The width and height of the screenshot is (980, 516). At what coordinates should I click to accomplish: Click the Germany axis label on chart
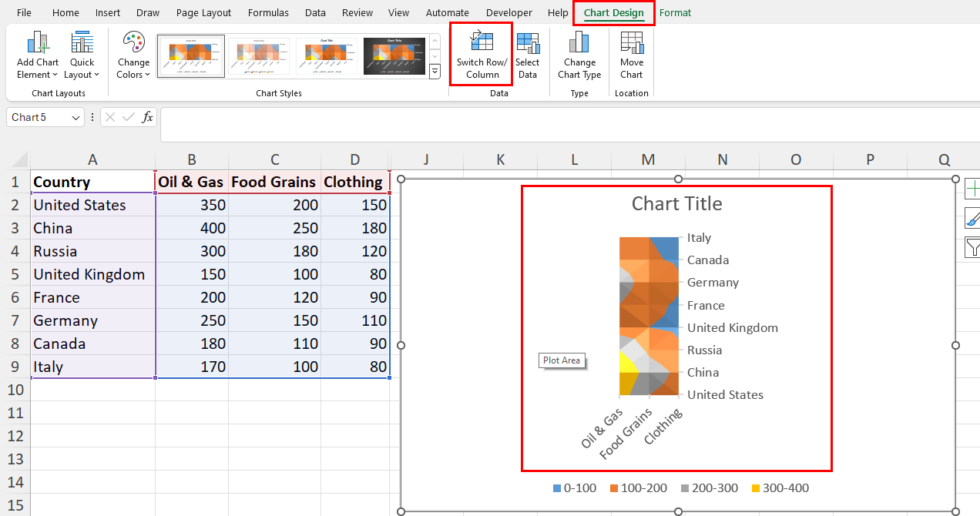pyautogui.click(x=712, y=282)
